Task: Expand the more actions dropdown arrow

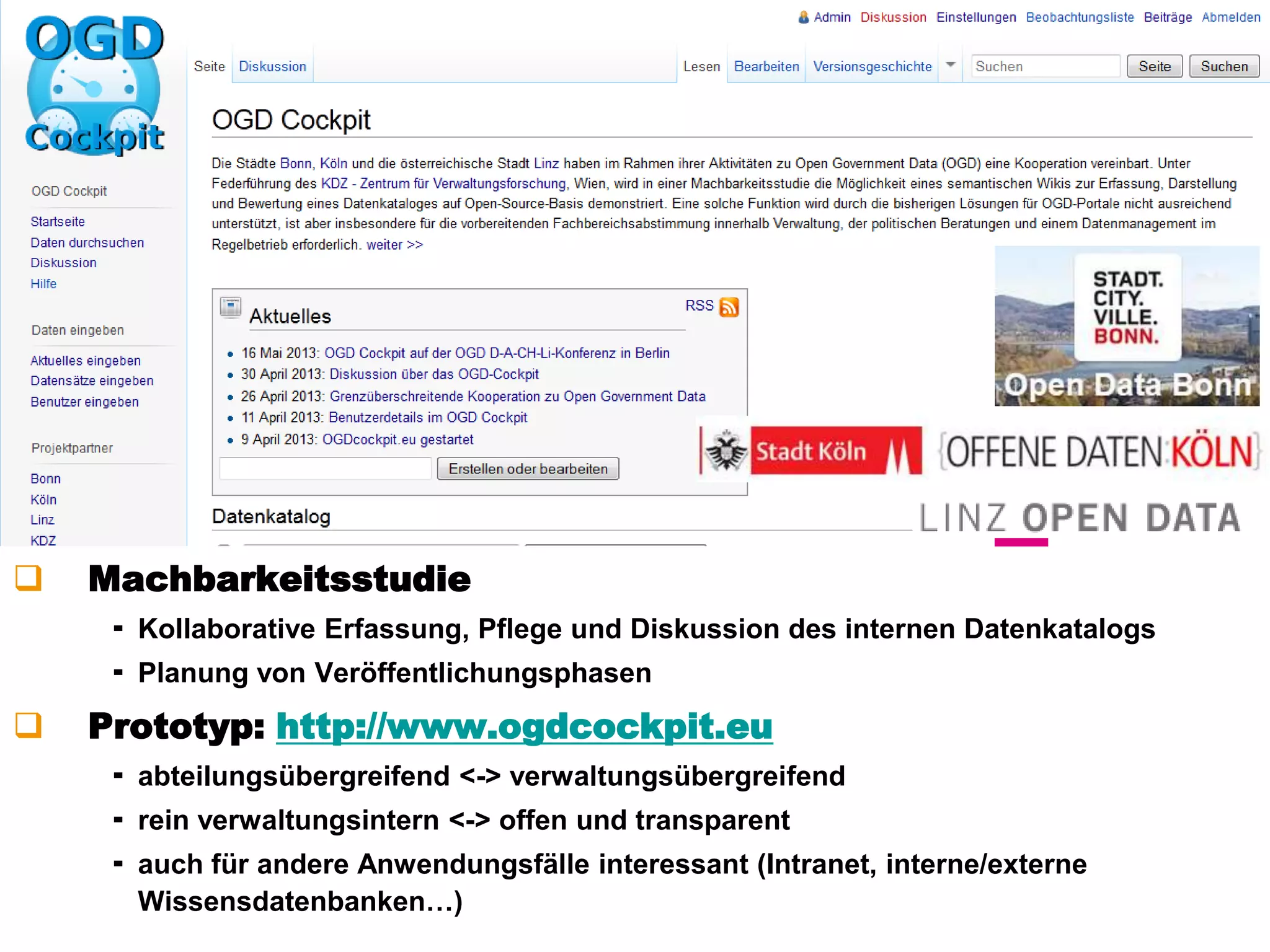Action: click(x=950, y=65)
